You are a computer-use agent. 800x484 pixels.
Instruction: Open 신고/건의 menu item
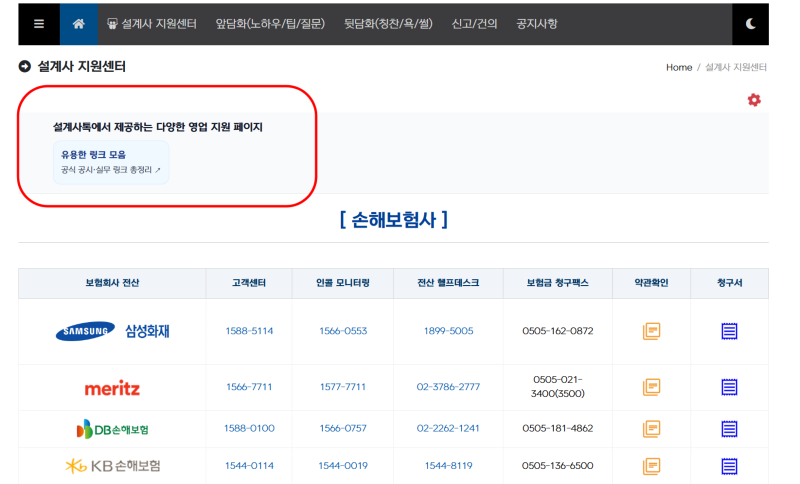click(474, 24)
